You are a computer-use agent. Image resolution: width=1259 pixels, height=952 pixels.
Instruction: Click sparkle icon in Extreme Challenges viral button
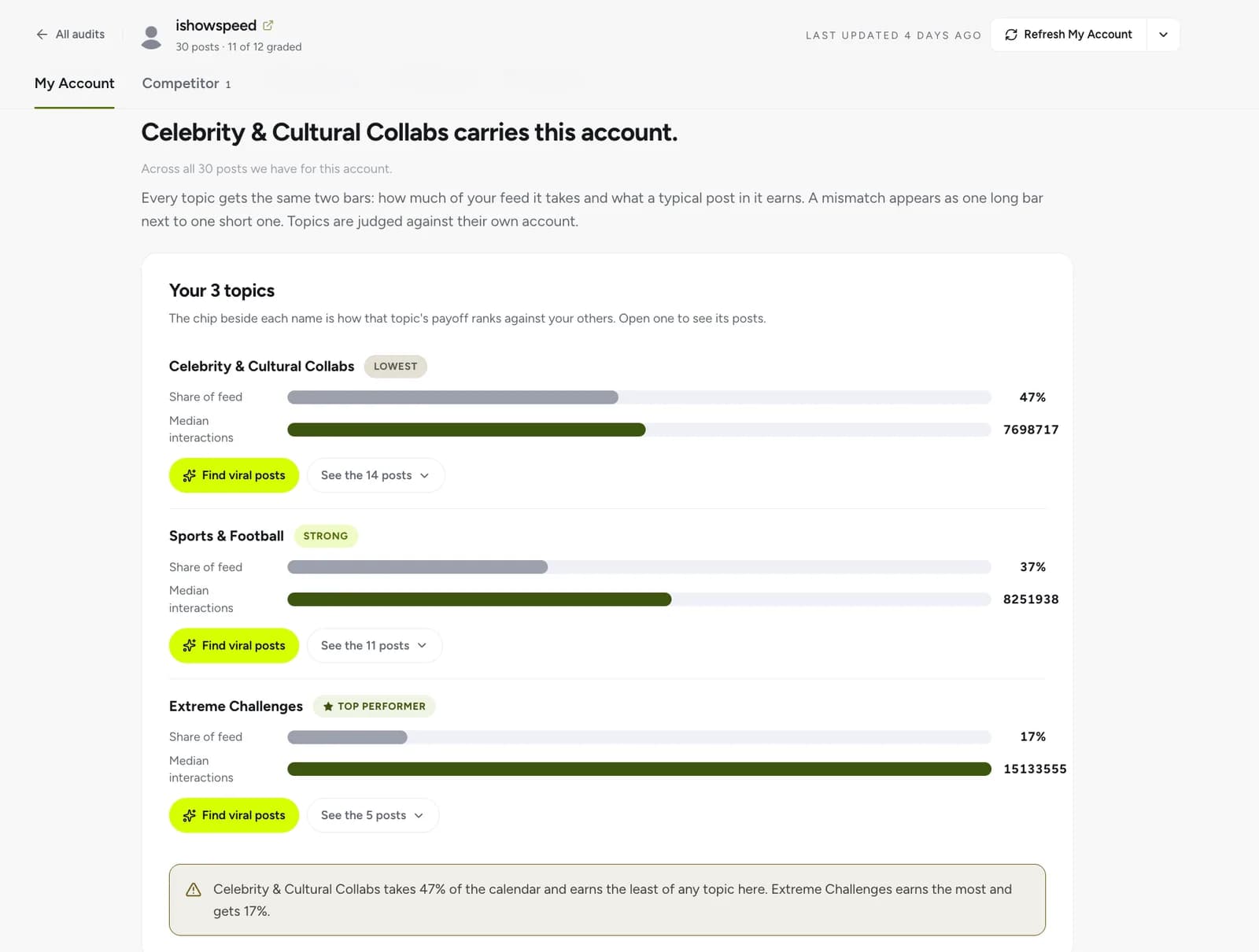coord(190,815)
